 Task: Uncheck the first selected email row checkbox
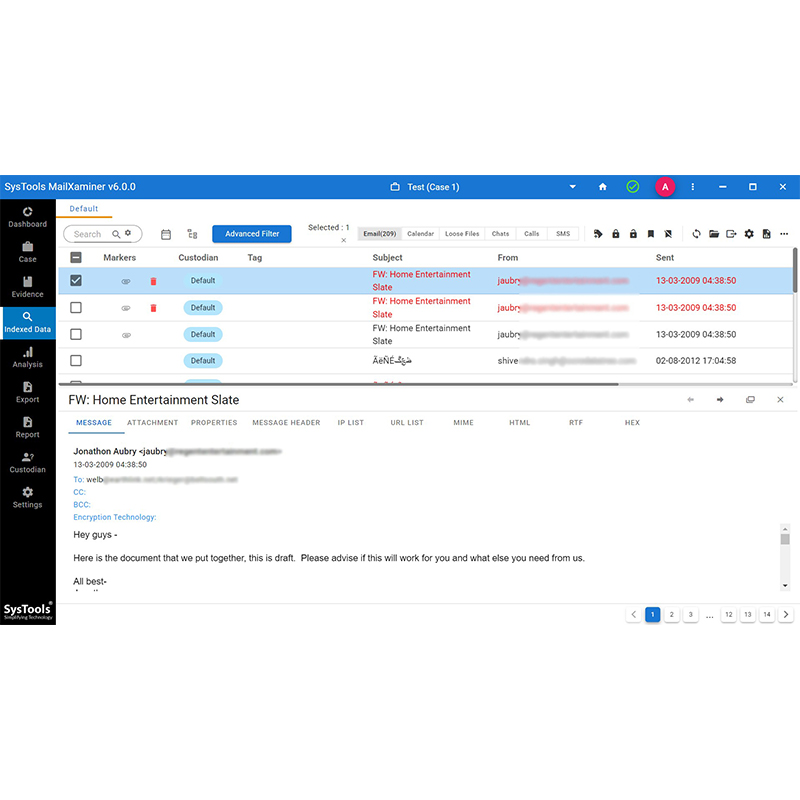(x=76, y=281)
